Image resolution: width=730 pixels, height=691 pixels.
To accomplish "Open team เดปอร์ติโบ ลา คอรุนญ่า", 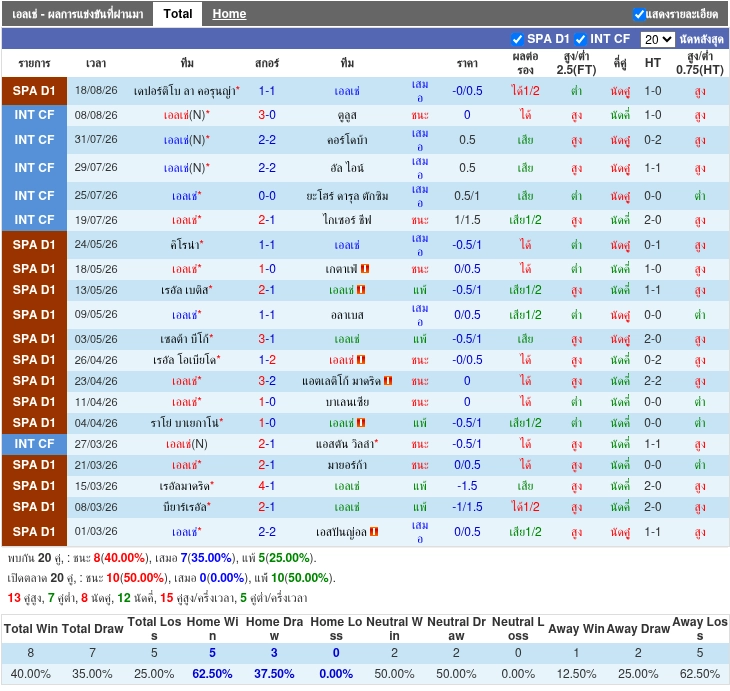I will pos(184,91).
